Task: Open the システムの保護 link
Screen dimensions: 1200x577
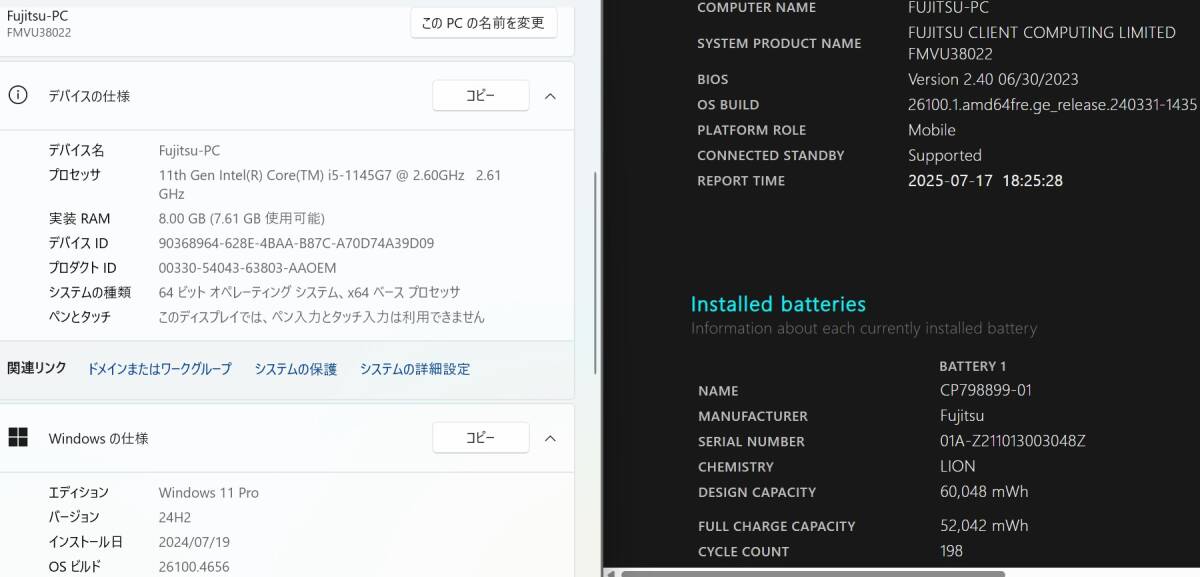Action: tap(294, 368)
